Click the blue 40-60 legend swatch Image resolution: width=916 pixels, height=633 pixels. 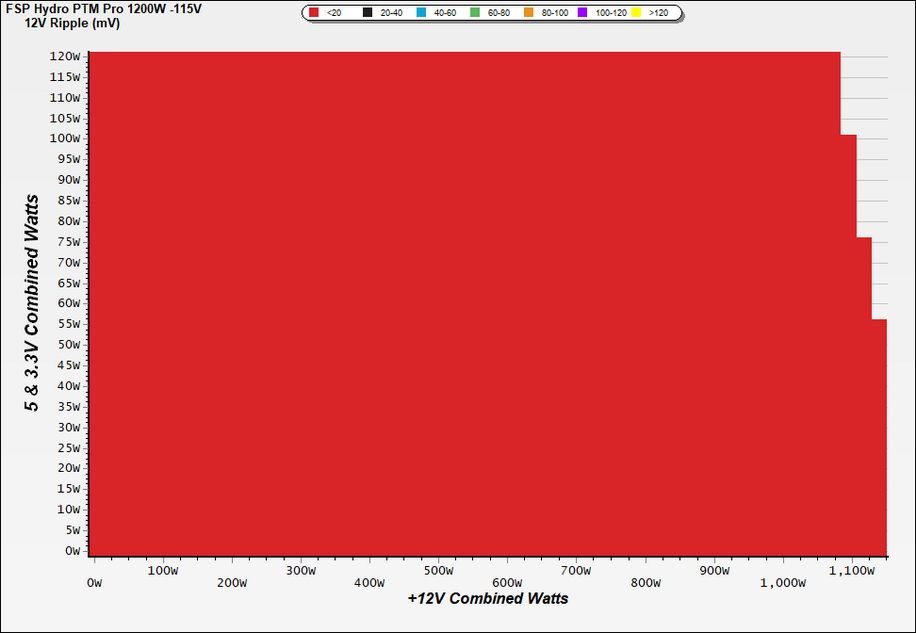click(x=421, y=12)
